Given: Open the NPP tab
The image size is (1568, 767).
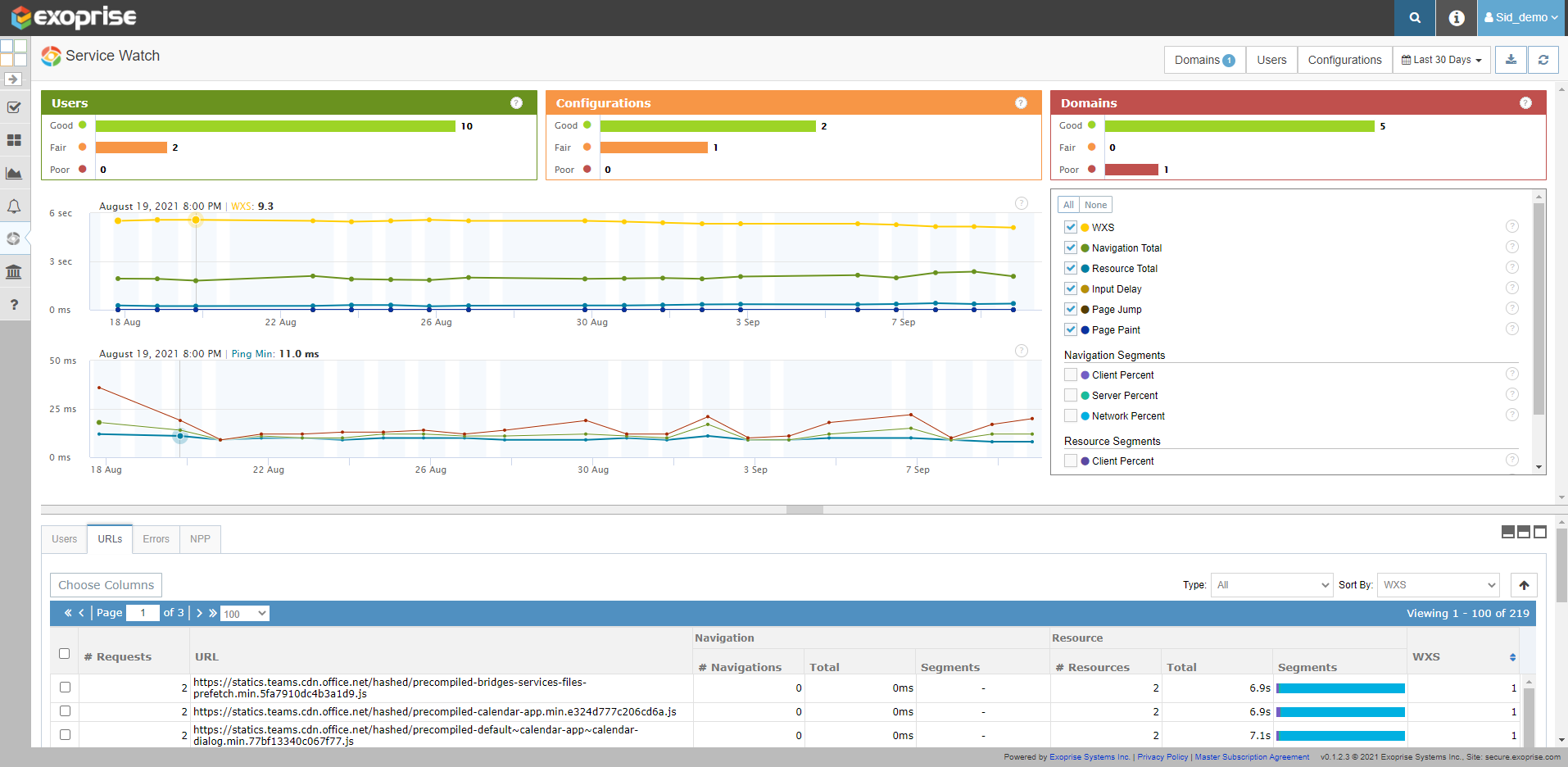Looking at the screenshot, I should pyautogui.click(x=199, y=538).
